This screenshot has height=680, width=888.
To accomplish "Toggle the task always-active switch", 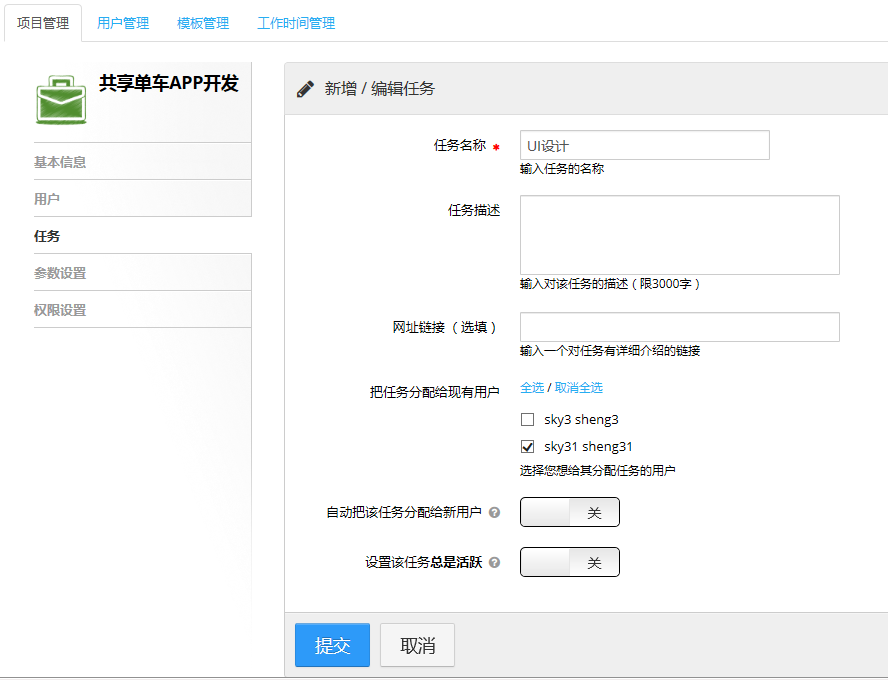I will (x=569, y=562).
